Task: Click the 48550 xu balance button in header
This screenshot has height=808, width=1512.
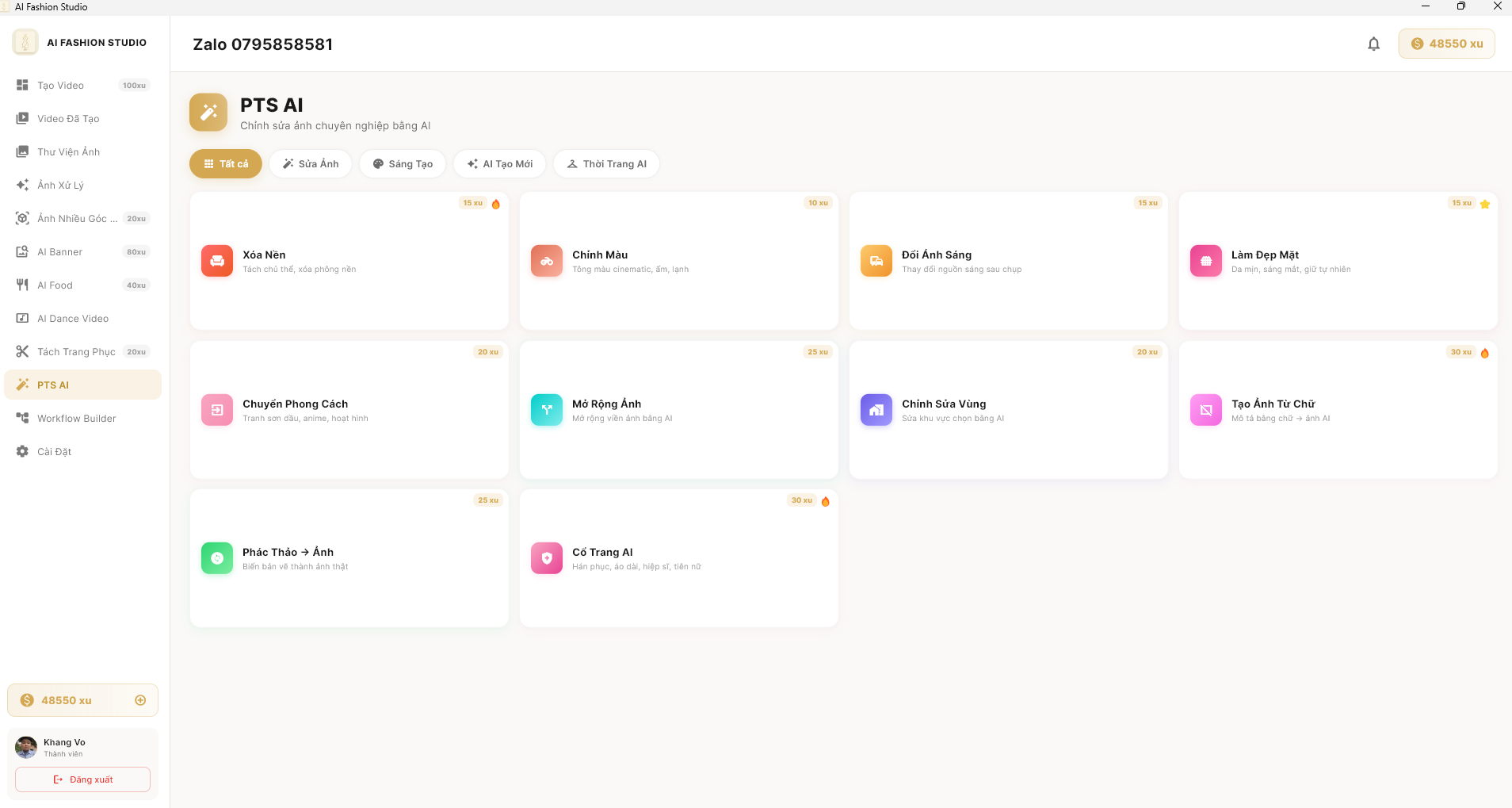Action: (1446, 44)
